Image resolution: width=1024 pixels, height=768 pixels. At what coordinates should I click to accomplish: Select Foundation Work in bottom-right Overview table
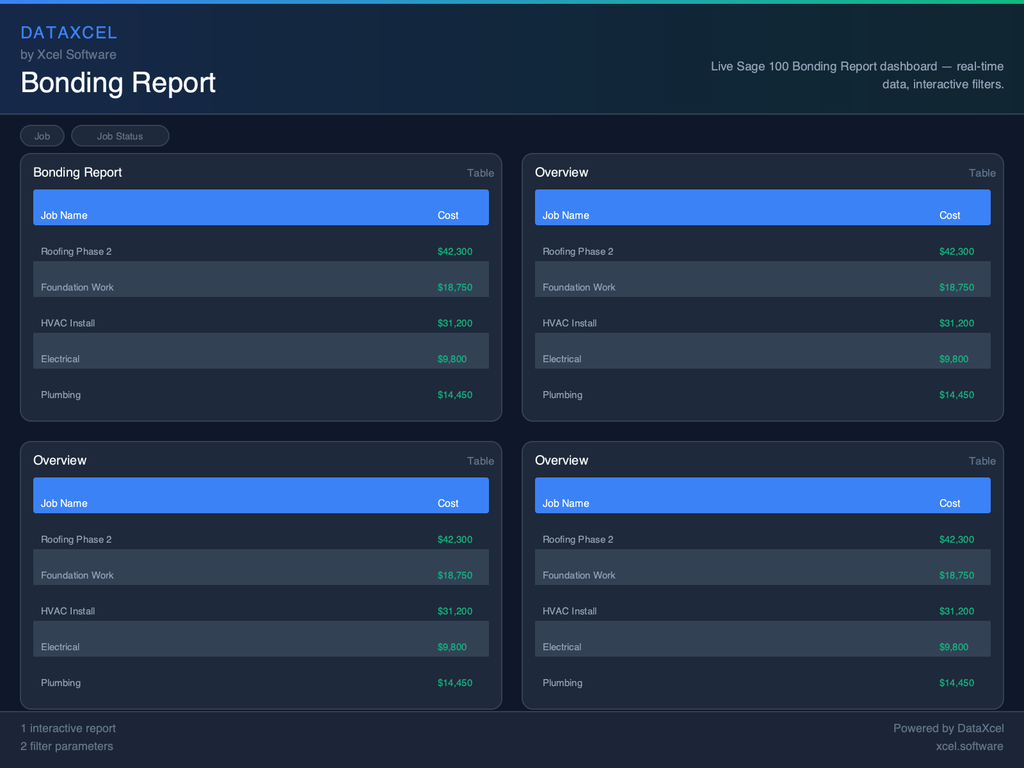(x=579, y=575)
